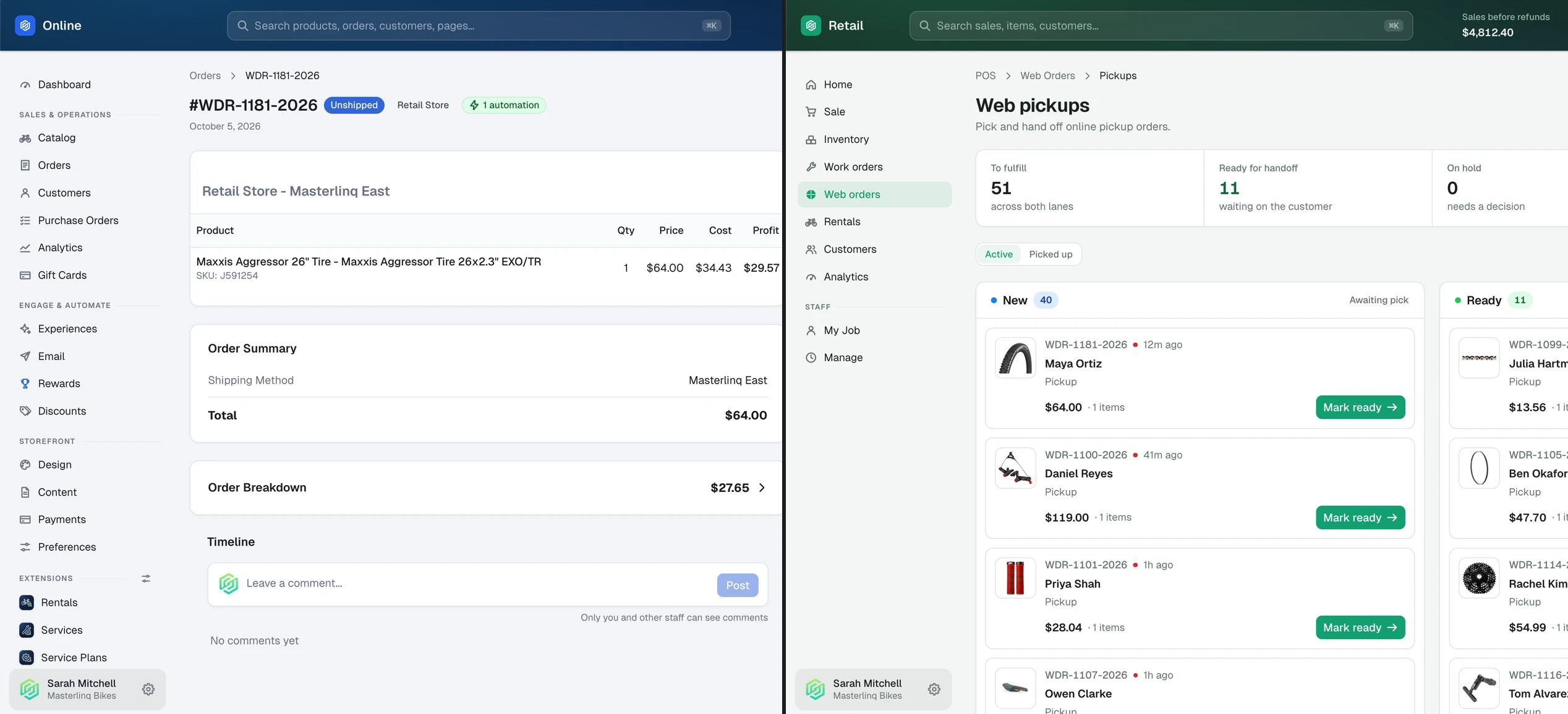The width and height of the screenshot is (1568, 714).
Task: Click the Unshipped status badge
Action: (x=354, y=105)
